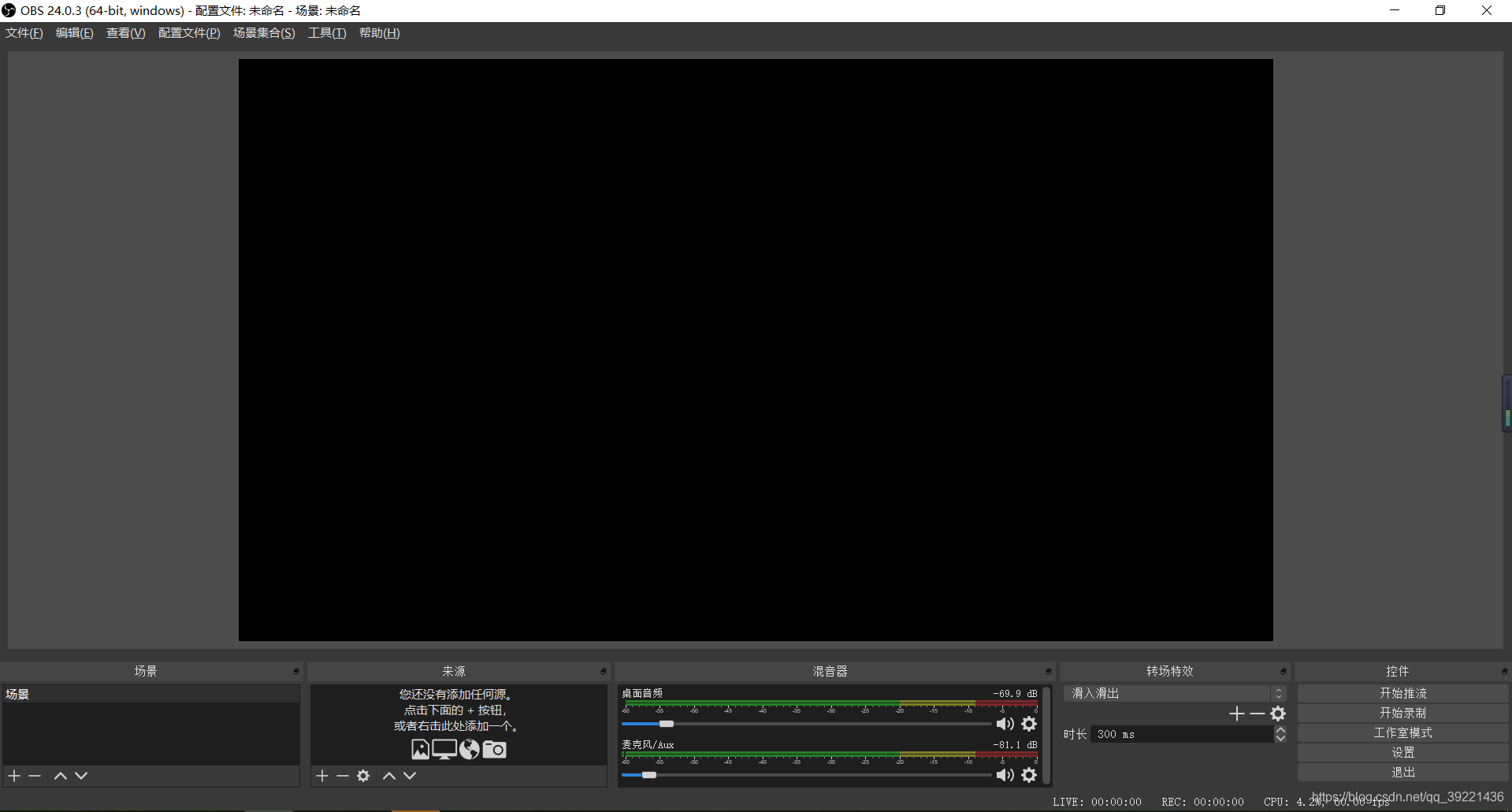
Task: Click the 麦克风/Aux channel label
Action: point(648,744)
